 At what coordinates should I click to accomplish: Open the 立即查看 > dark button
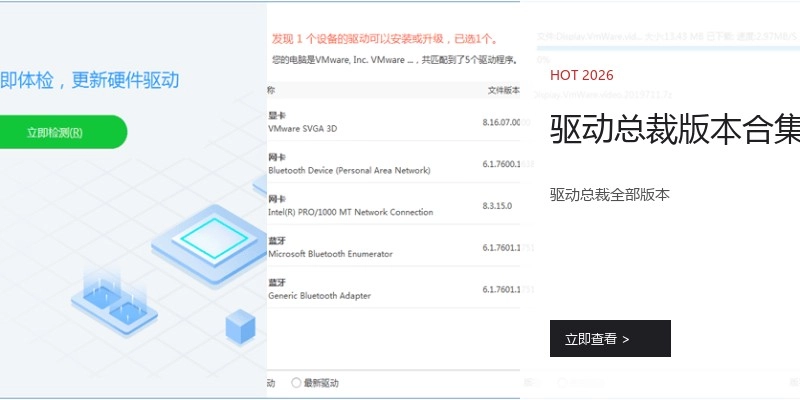pos(610,339)
